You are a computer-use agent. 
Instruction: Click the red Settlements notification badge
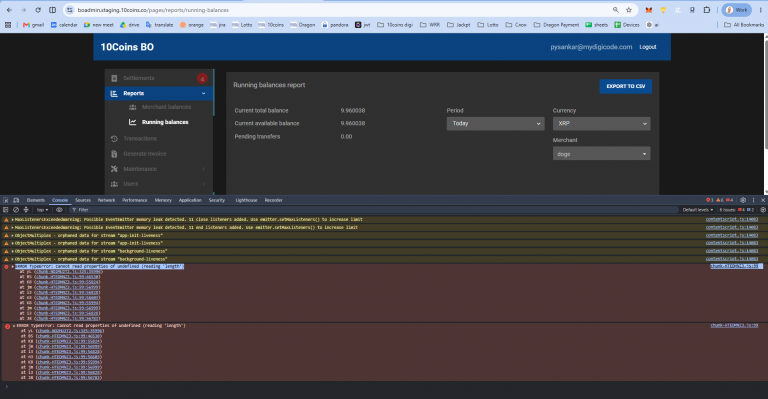[x=202, y=78]
